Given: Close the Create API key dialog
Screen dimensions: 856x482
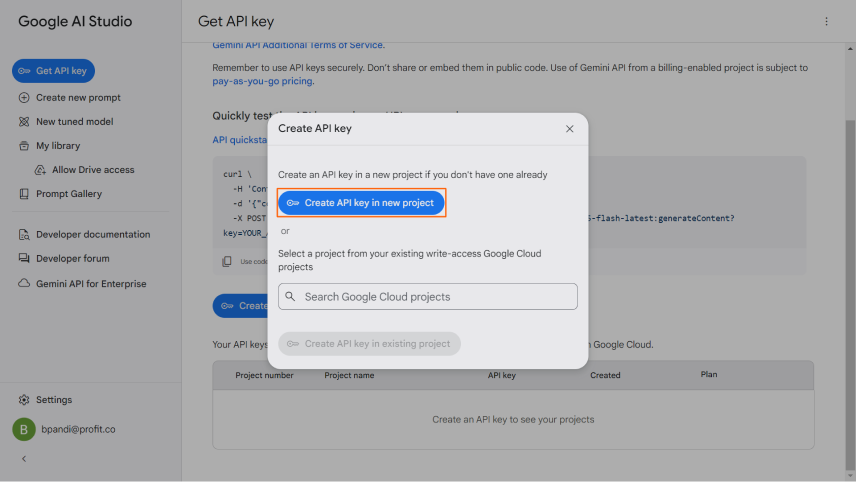Looking at the screenshot, I should click(569, 129).
